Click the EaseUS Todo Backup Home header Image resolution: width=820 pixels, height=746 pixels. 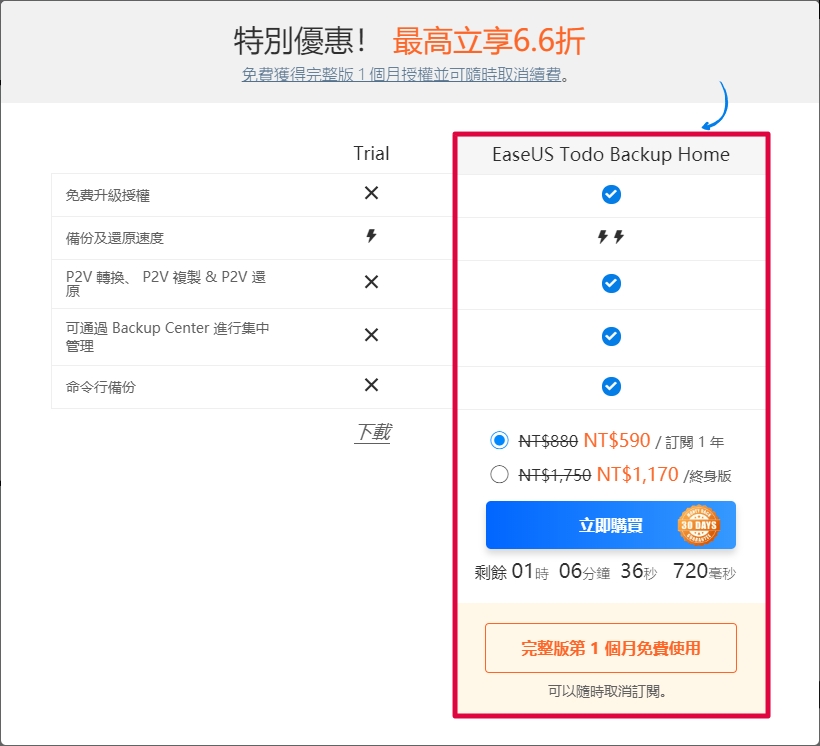tap(611, 154)
